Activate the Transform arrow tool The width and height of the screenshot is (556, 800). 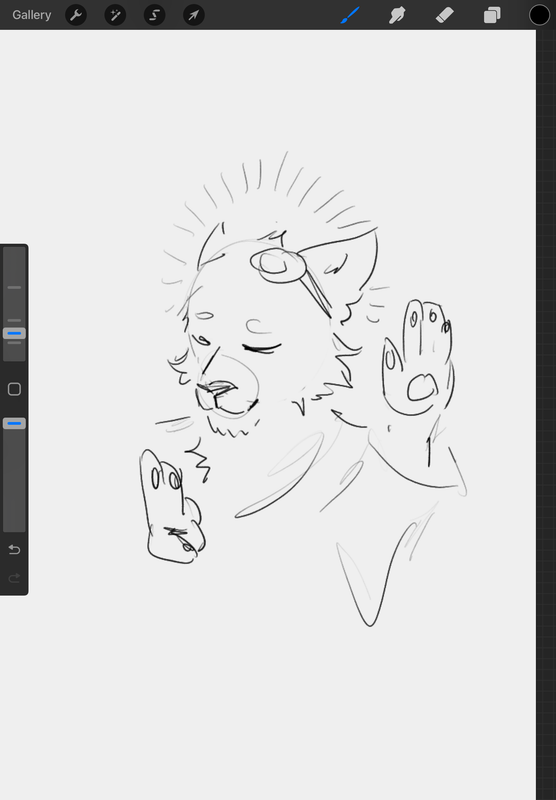(194, 15)
